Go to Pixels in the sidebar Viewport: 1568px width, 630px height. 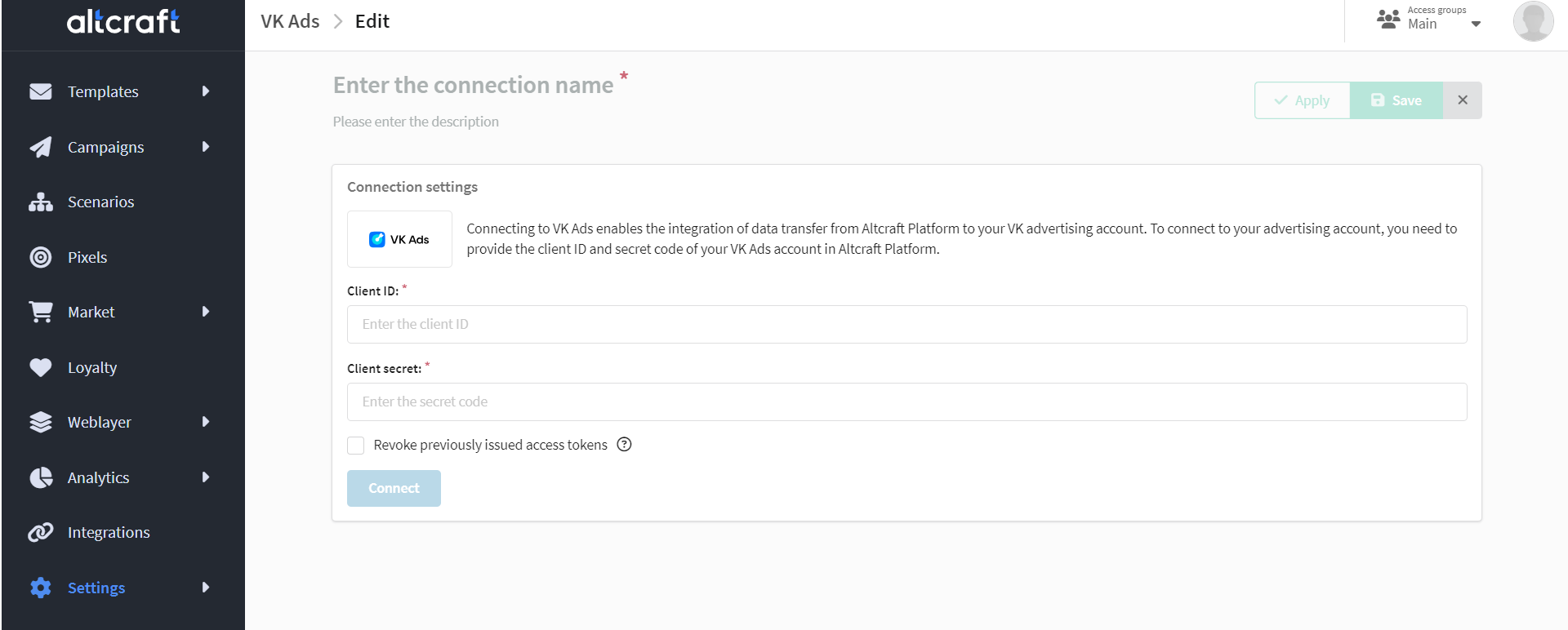tap(87, 257)
